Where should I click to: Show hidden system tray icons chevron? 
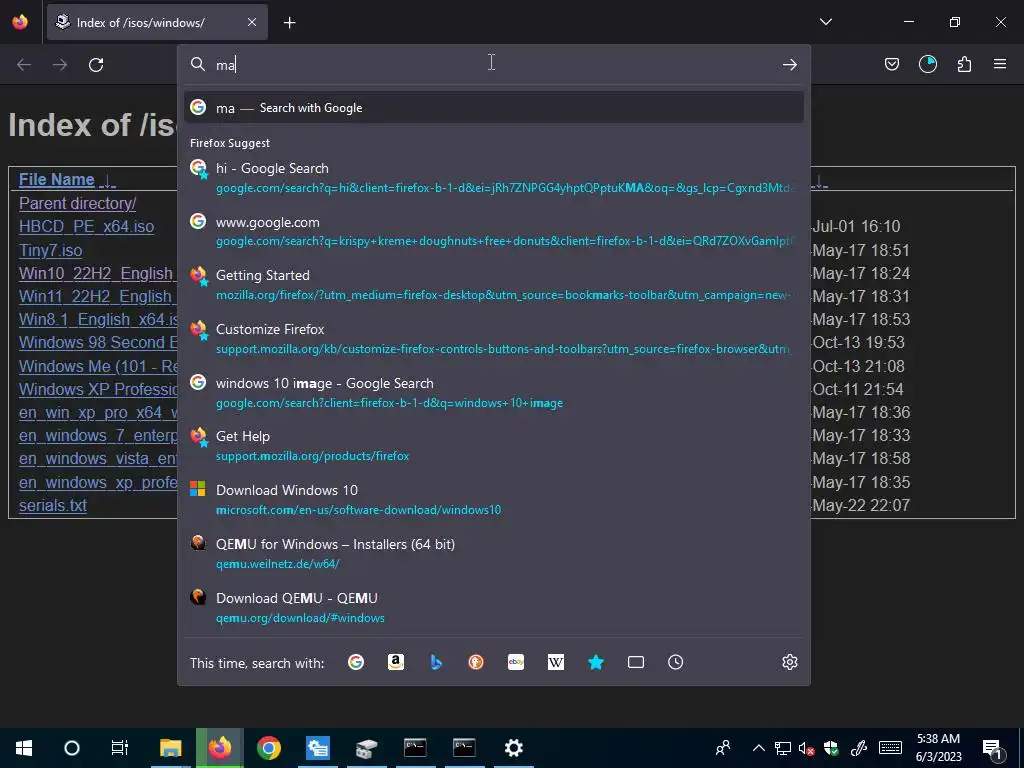pyautogui.click(x=758, y=748)
